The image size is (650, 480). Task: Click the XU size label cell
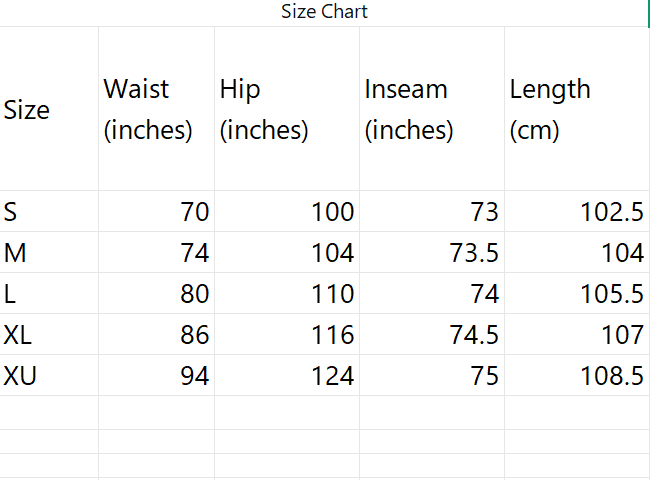click(49, 376)
